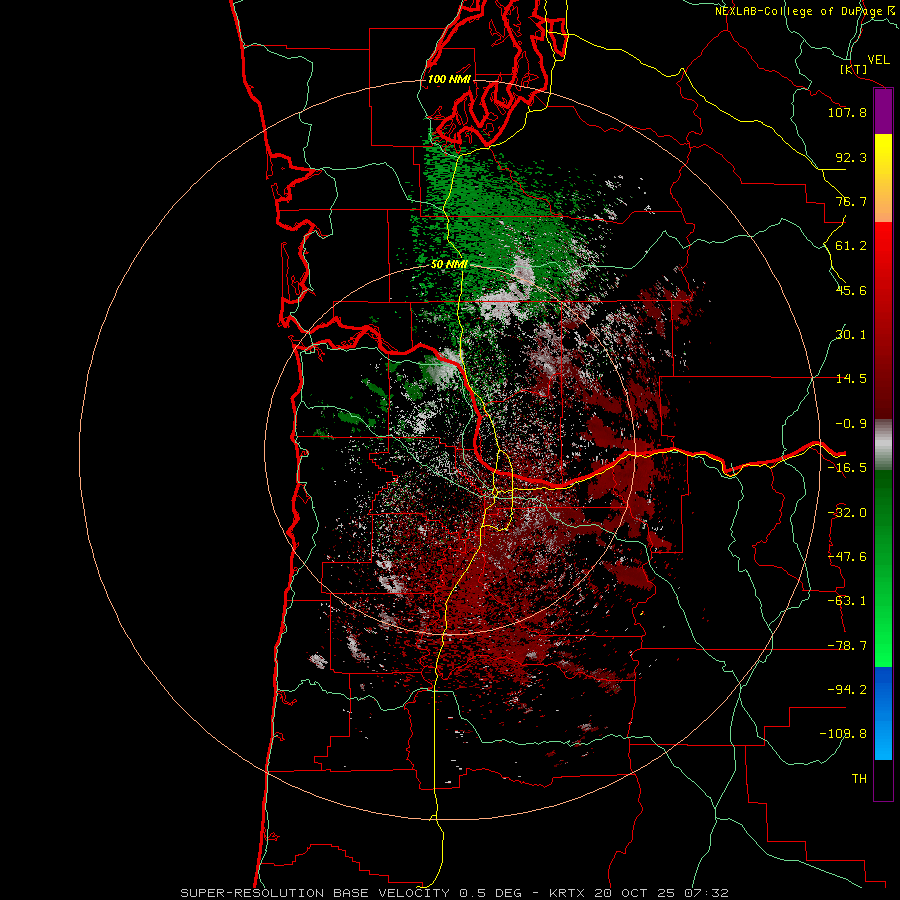Image resolution: width=900 pixels, height=900 pixels.
Task: Pick the purple segment of the color bar
Action: tap(883, 112)
